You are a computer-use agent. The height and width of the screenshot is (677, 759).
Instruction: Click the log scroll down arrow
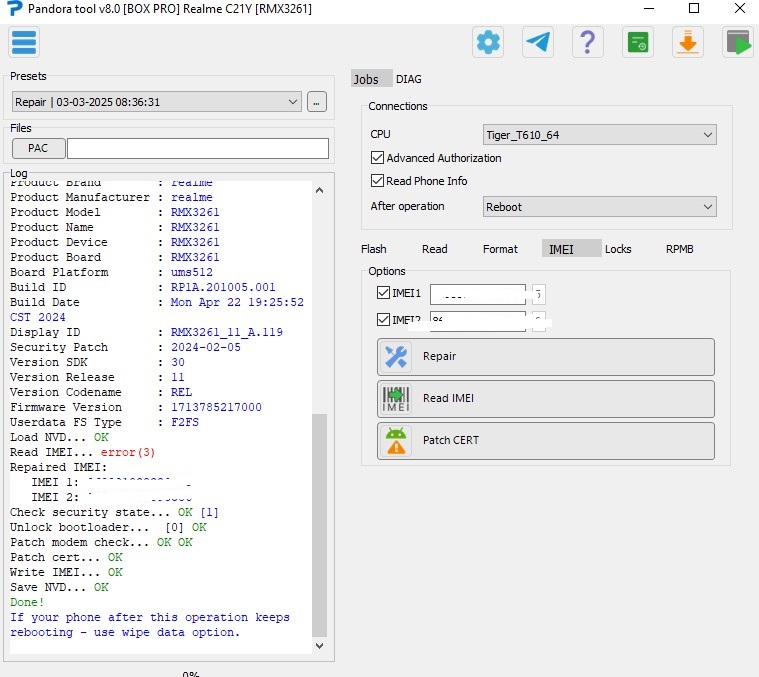(x=319, y=646)
